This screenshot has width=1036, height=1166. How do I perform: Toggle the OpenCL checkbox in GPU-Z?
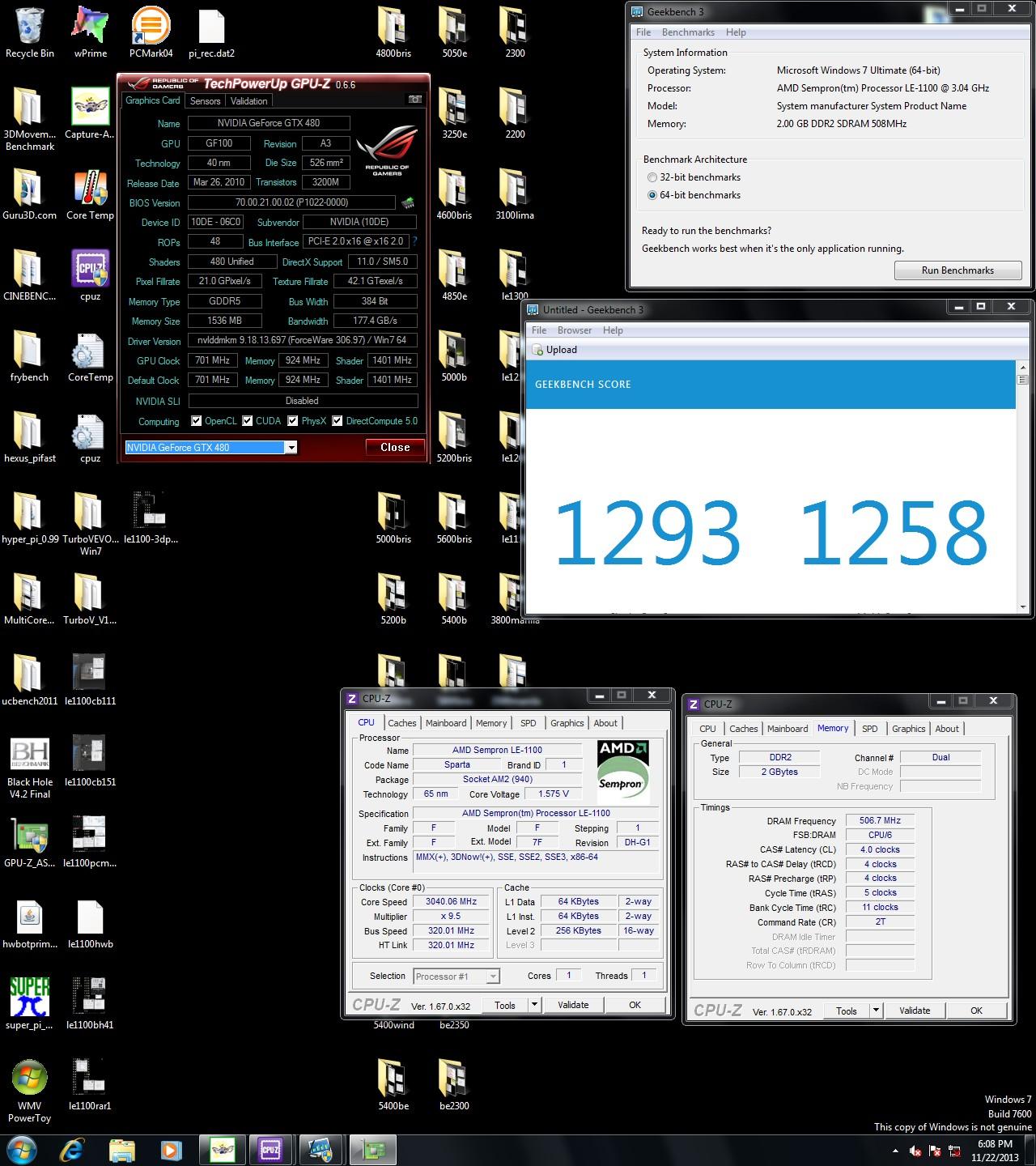(196, 421)
